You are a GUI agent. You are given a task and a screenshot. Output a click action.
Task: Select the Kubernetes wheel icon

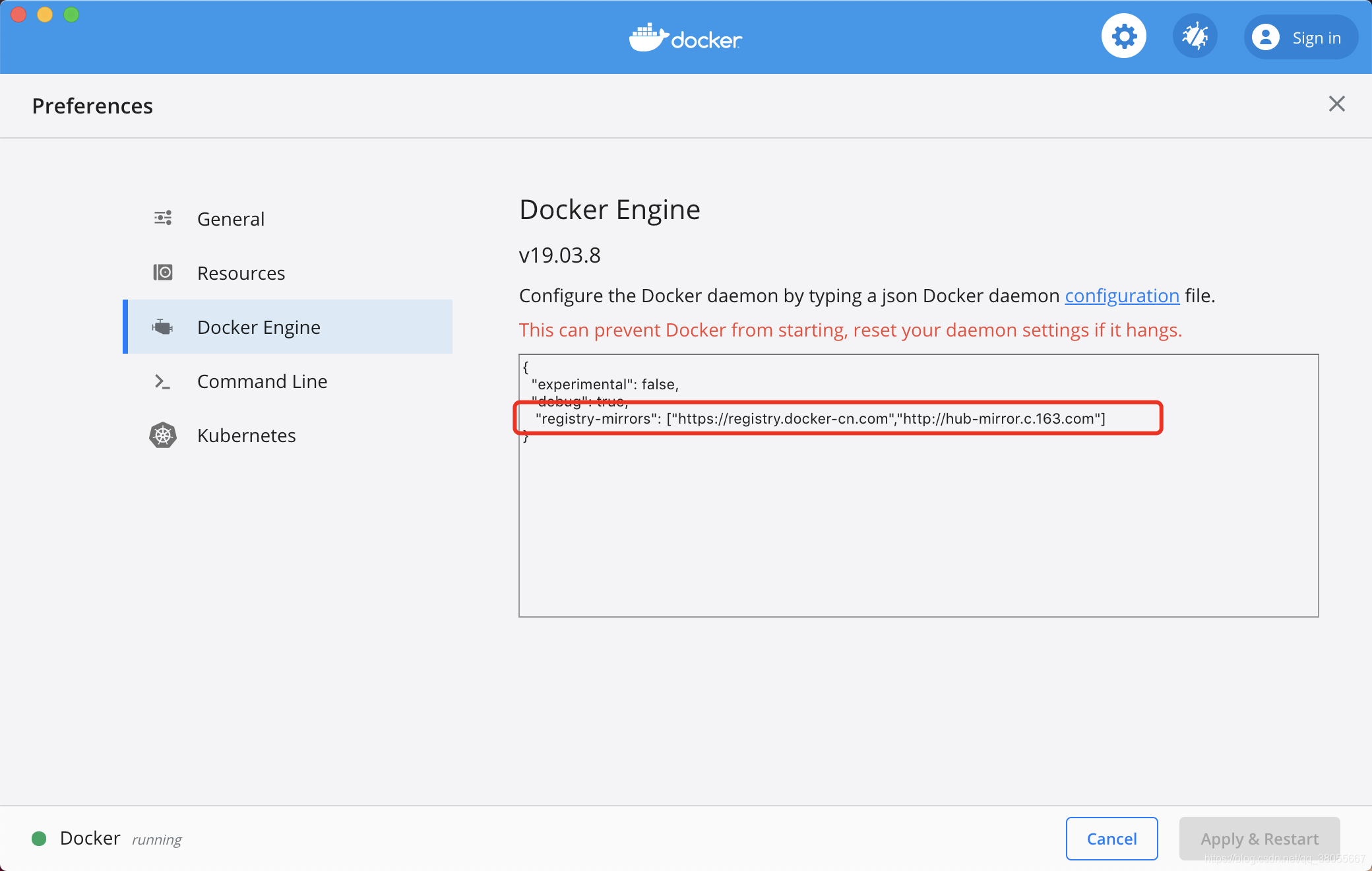163,435
